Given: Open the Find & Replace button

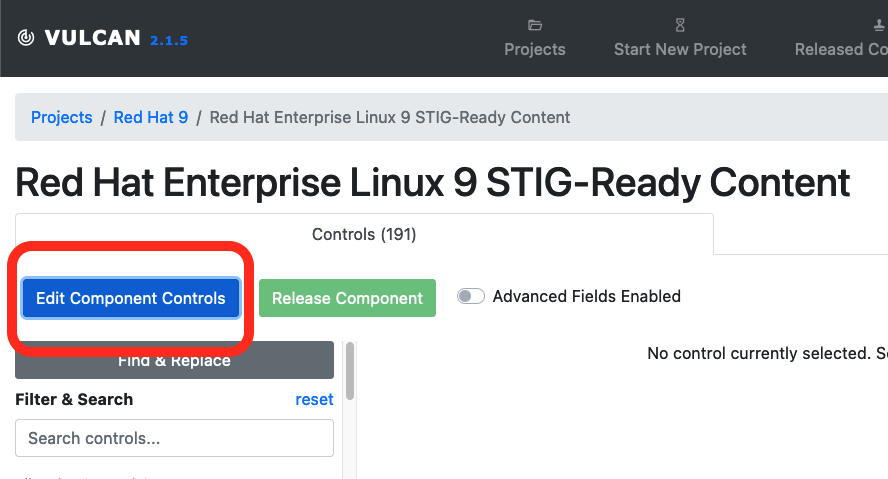Looking at the screenshot, I should pyautogui.click(x=174, y=362).
